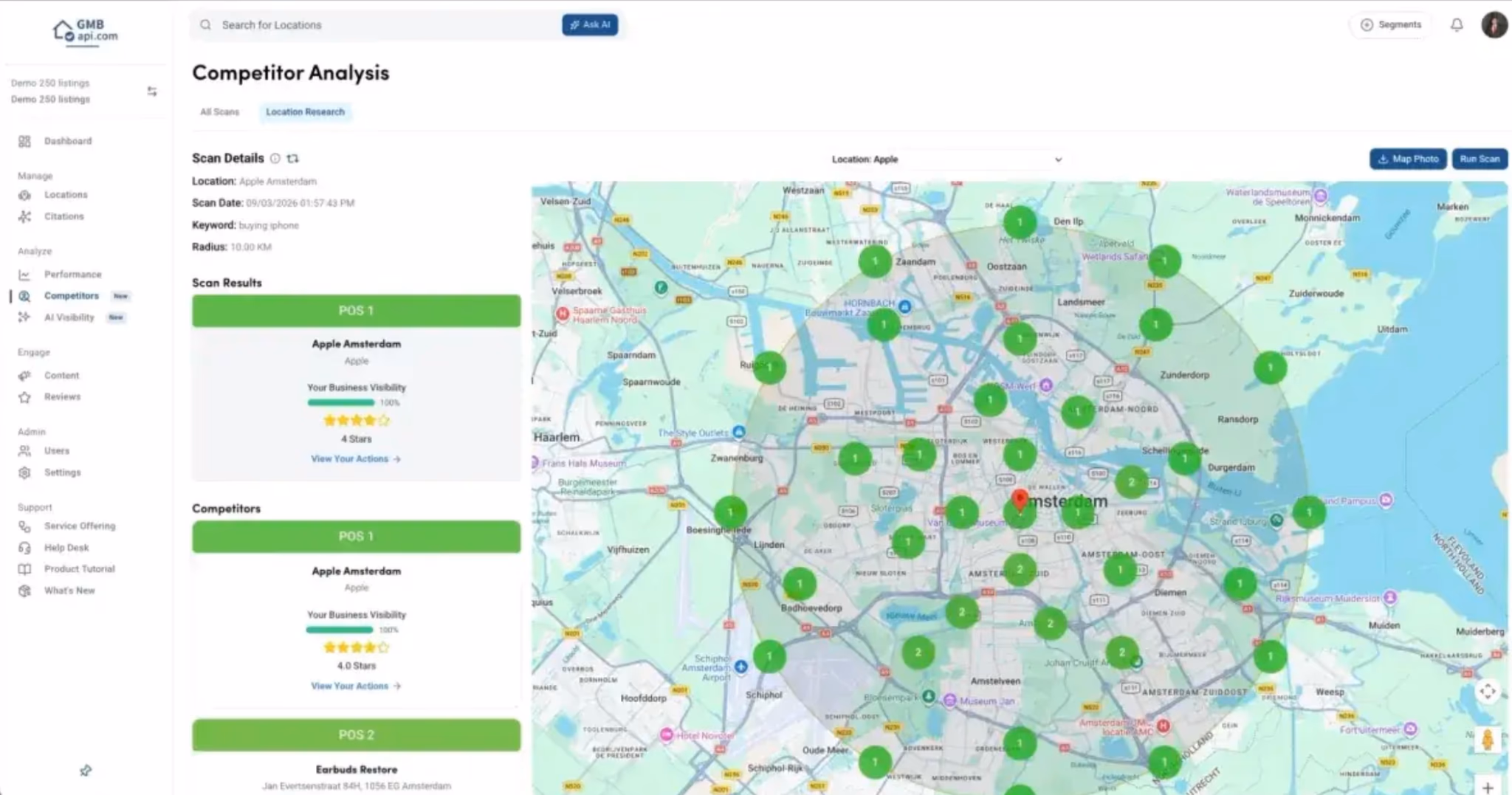This screenshot has height=795, width=1512.
Task: Click the green marker at Zaandam
Action: click(x=875, y=261)
